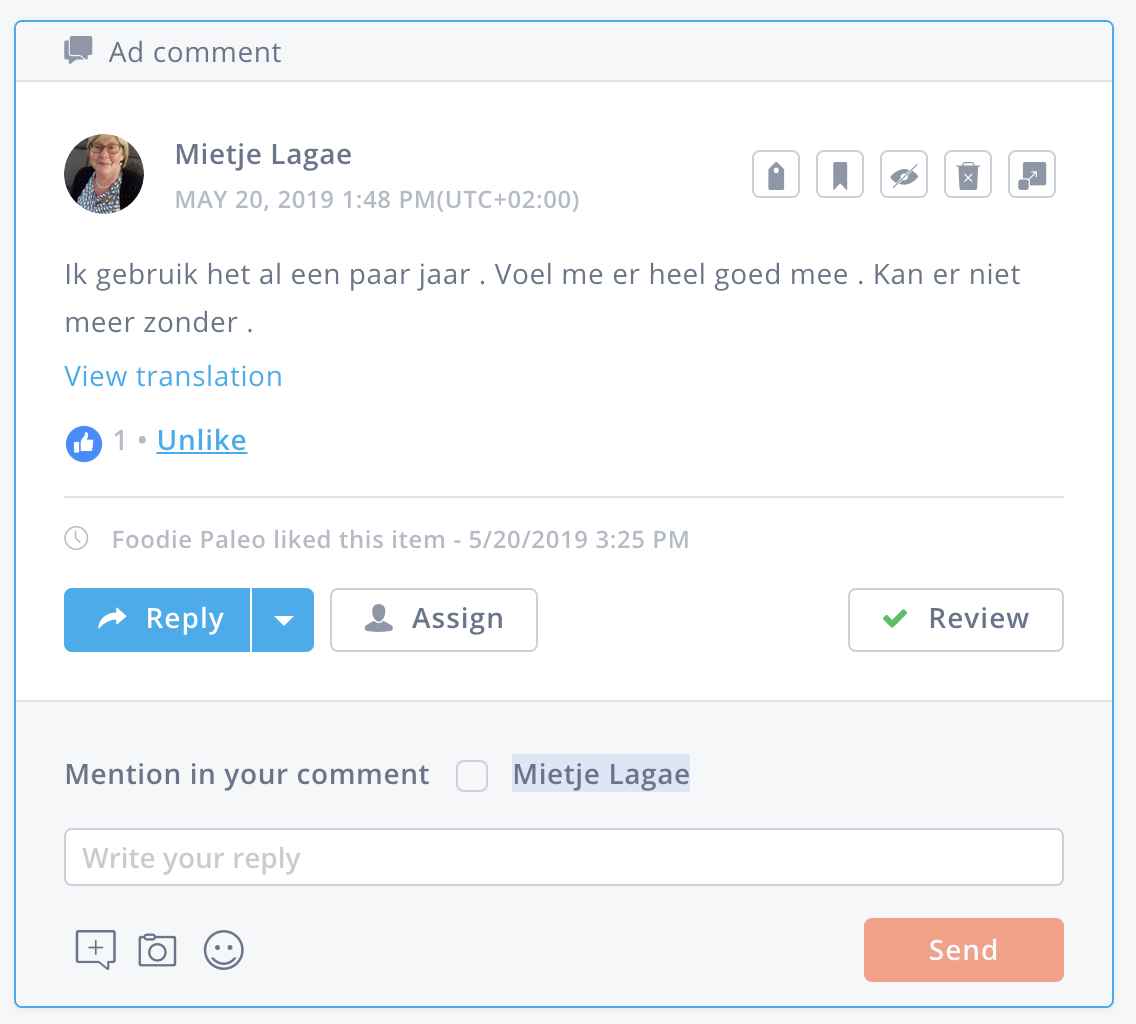Open the emoji picker smiley icon
Image resolution: width=1136 pixels, height=1024 pixels.
pyautogui.click(x=223, y=950)
